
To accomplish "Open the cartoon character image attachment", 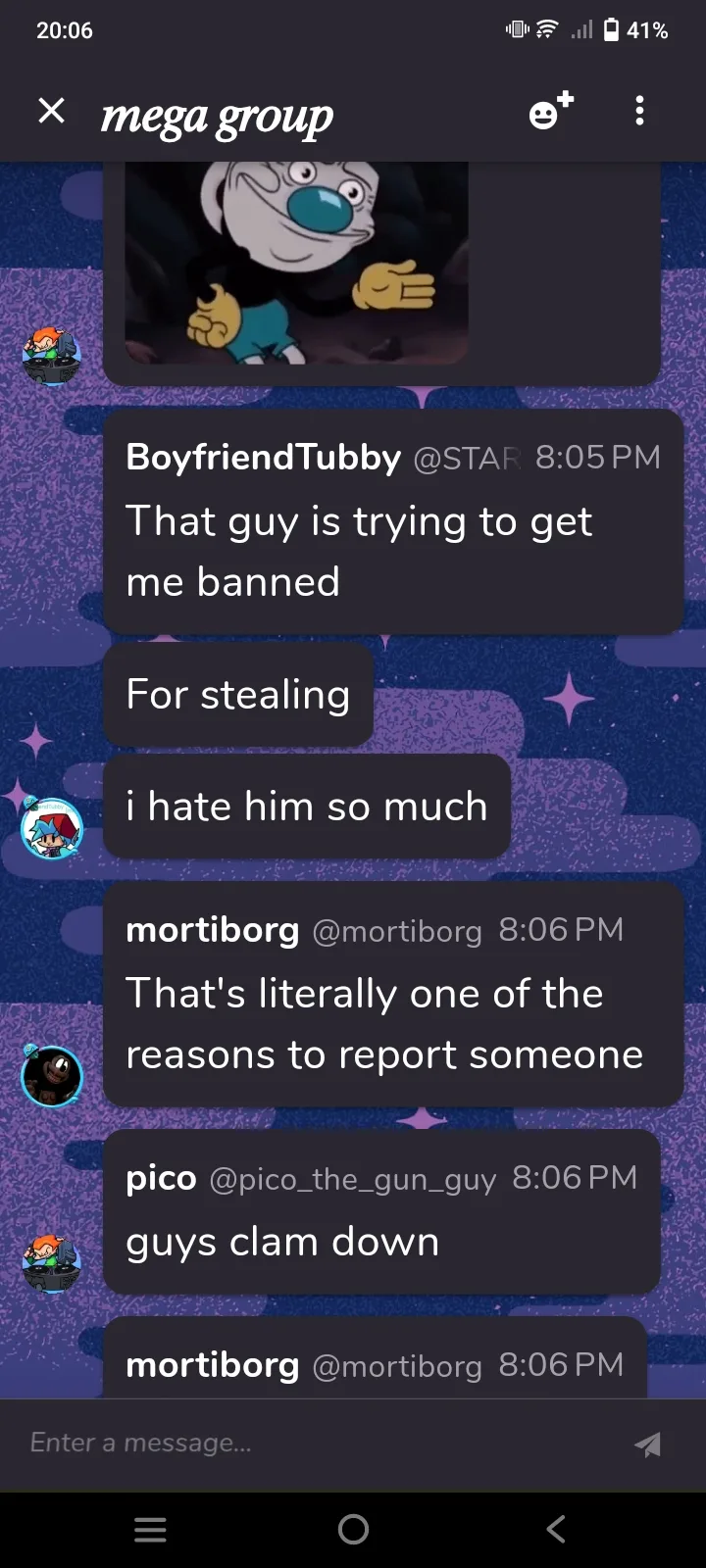I will pyautogui.click(x=296, y=263).
